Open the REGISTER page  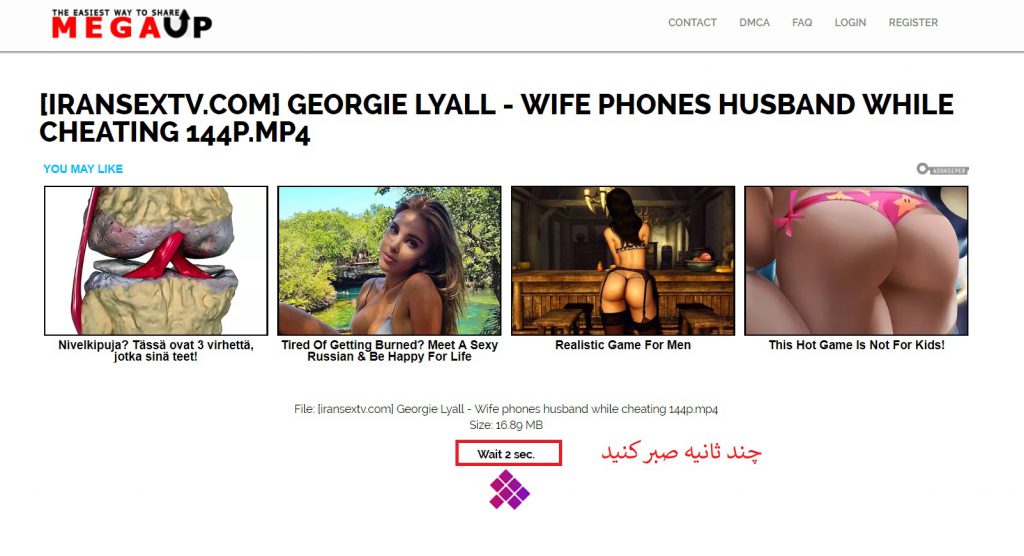[913, 22]
